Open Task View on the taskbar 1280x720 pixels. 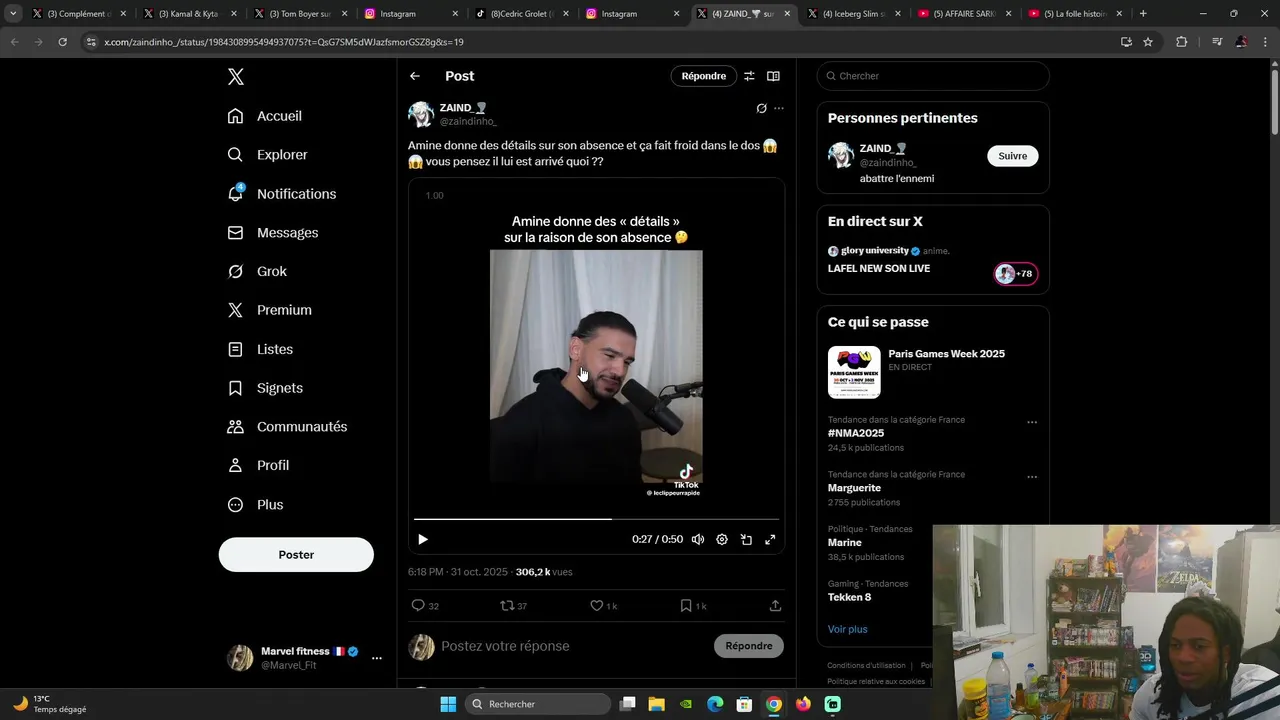tap(628, 704)
